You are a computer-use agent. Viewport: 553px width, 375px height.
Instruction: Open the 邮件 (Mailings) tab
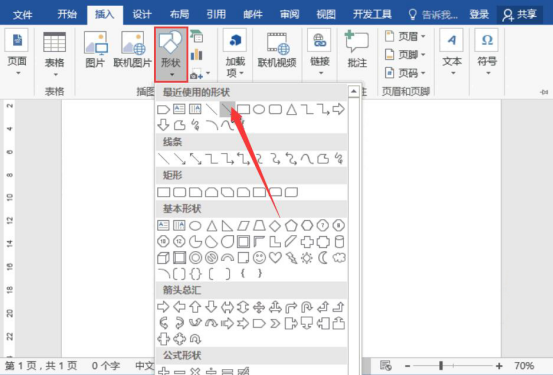[x=253, y=14]
